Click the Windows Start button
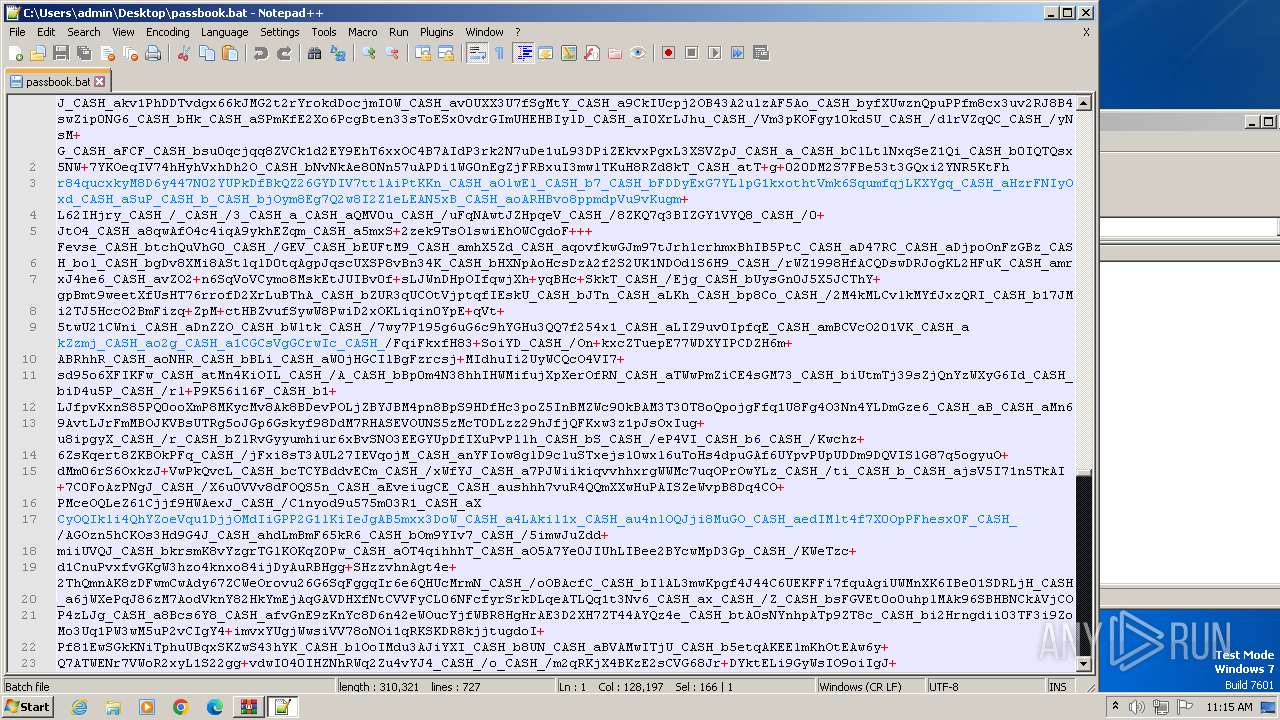1280x720 pixels. [27, 707]
